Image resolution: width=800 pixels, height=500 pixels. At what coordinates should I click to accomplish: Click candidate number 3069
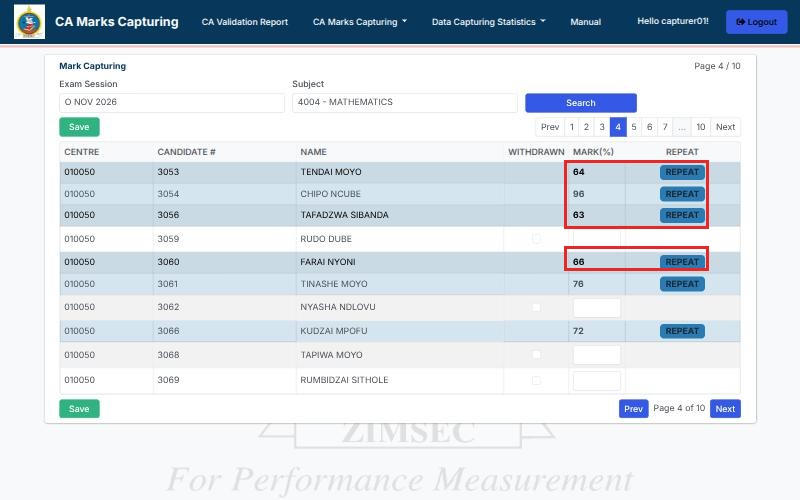(x=168, y=380)
